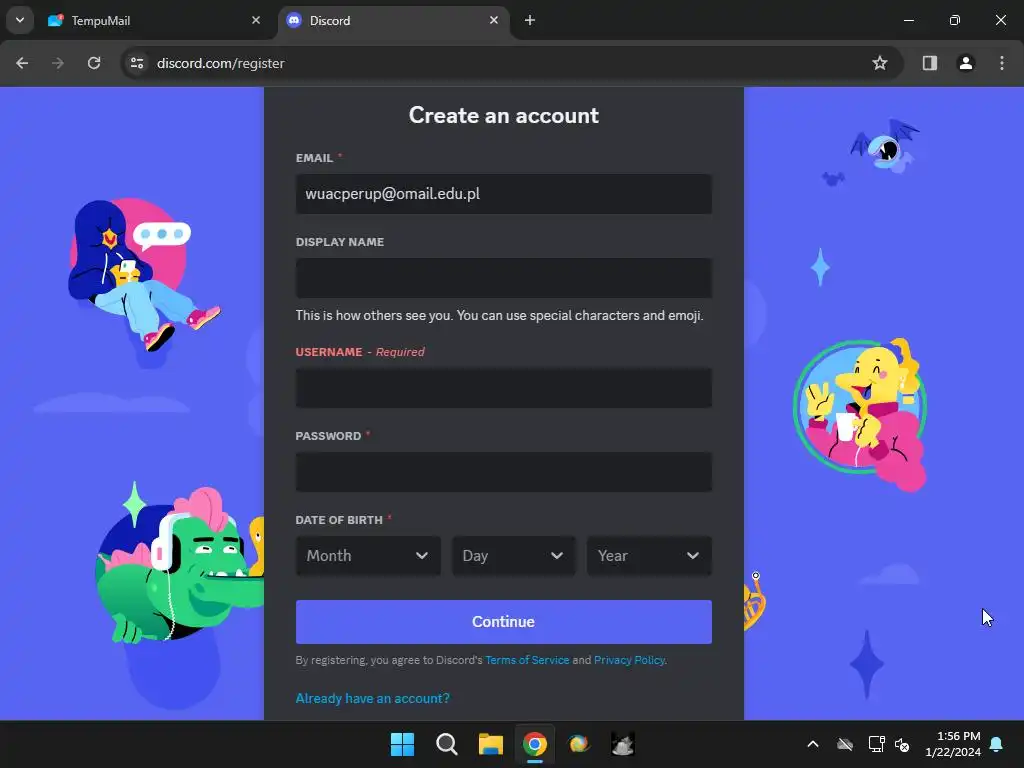
Task: Expand the Year dropdown
Action: (x=649, y=556)
